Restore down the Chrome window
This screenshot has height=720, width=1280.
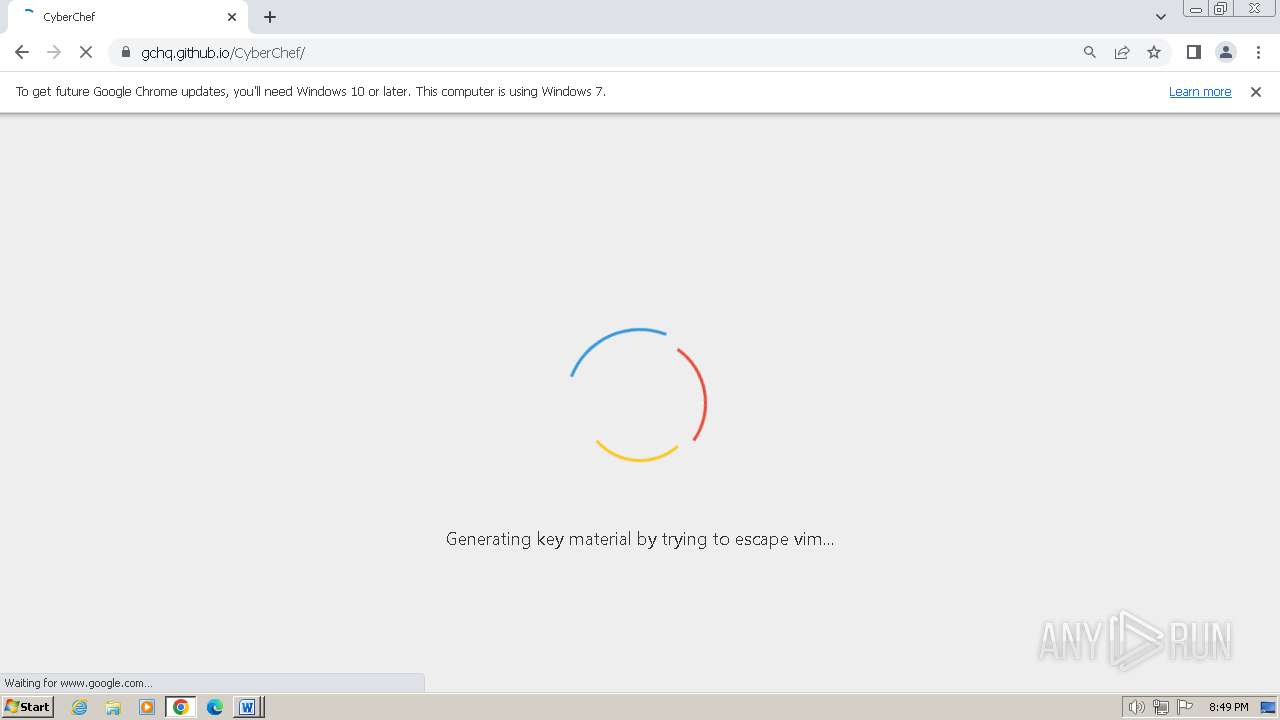click(x=1221, y=9)
